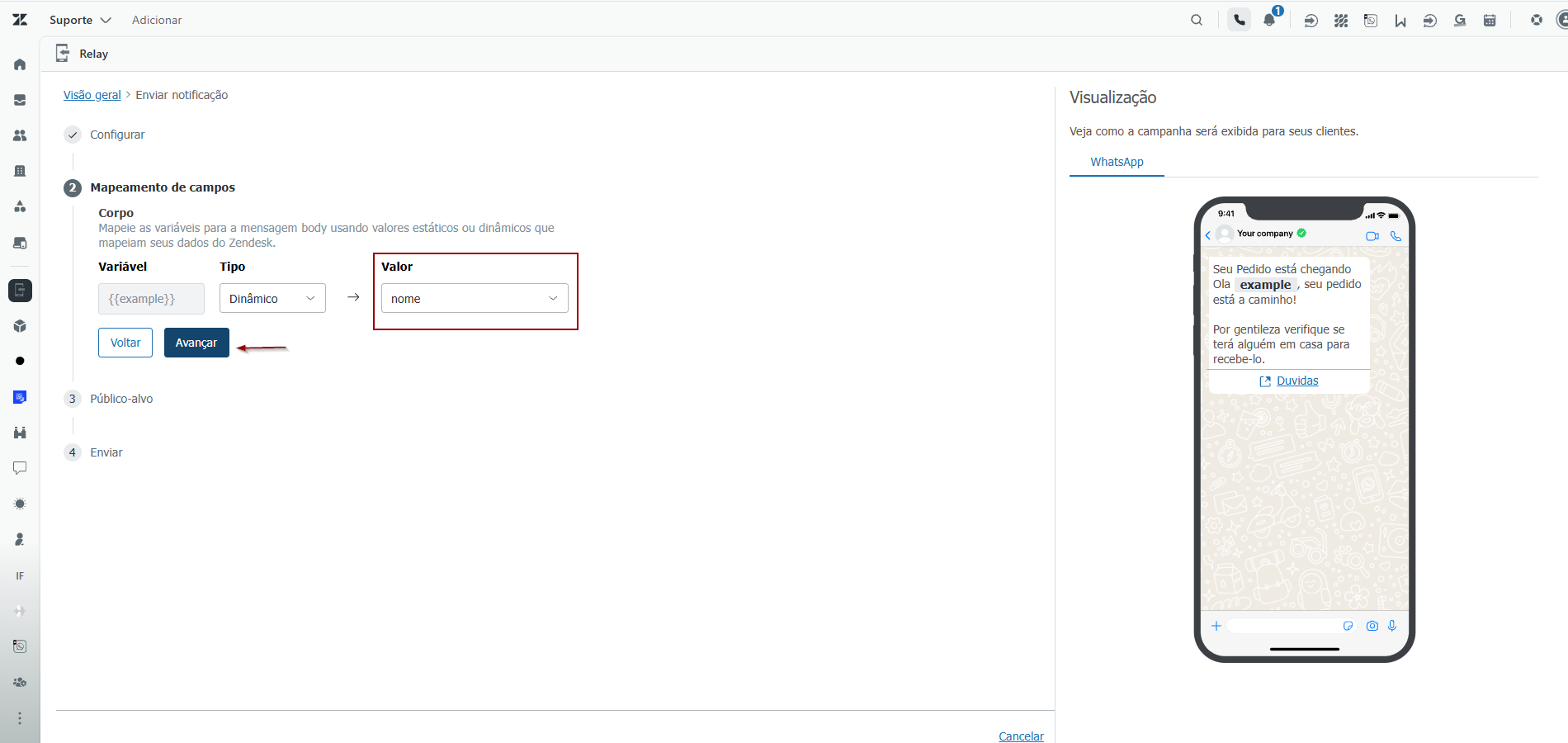Image resolution: width=1568 pixels, height=743 pixels.
Task: Open the binoculars icon in sidebar
Action: point(20,433)
